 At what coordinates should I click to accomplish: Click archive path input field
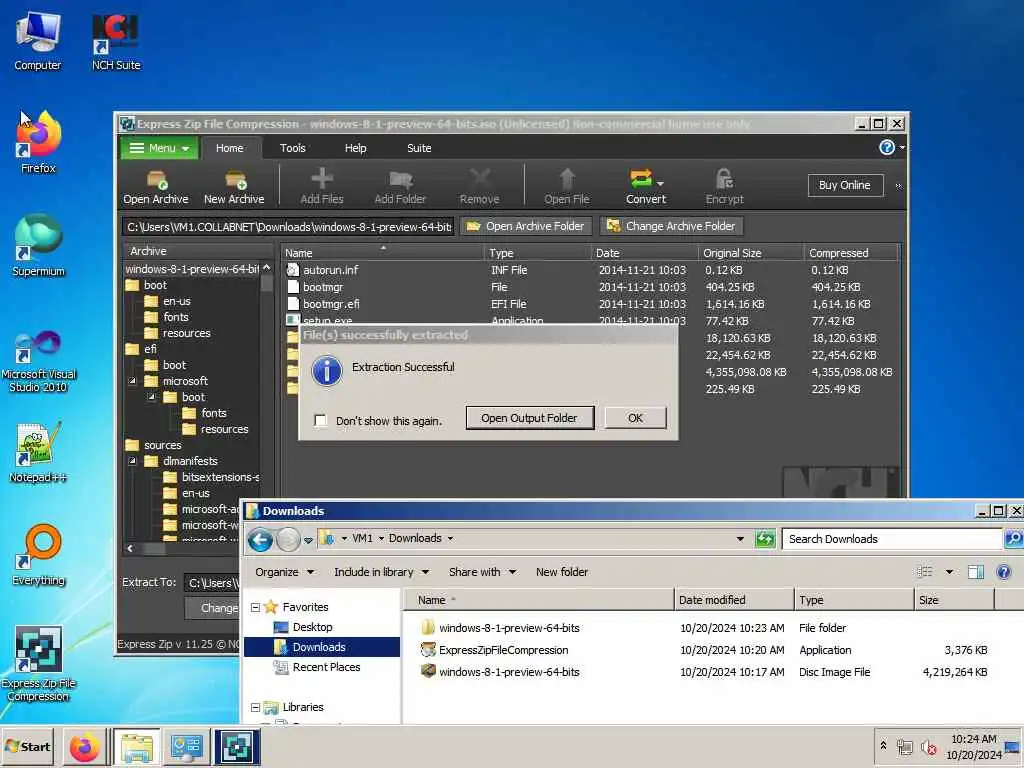(x=288, y=227)
